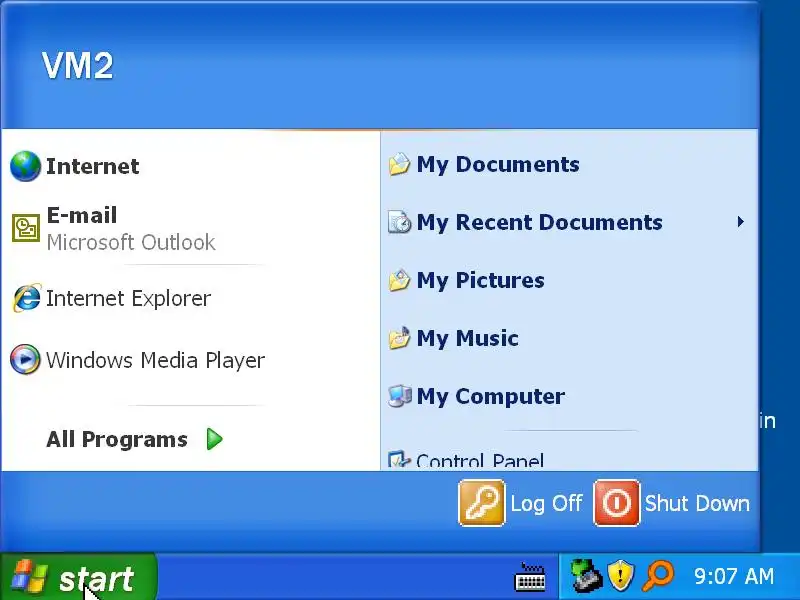Click the My Computer monitor icon
This screenshot has width=800, height=600.
399,396
